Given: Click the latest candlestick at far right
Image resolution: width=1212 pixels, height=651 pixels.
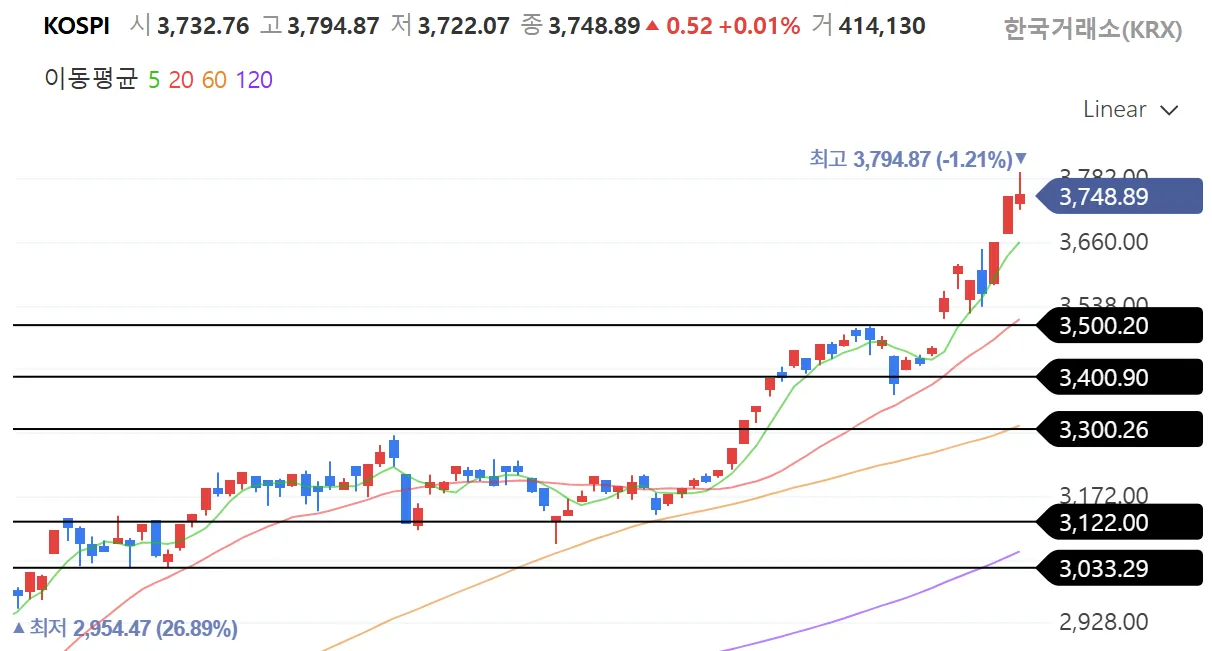Looking at the screenshot, I should pyautogui.click(x=1020, y=198).
